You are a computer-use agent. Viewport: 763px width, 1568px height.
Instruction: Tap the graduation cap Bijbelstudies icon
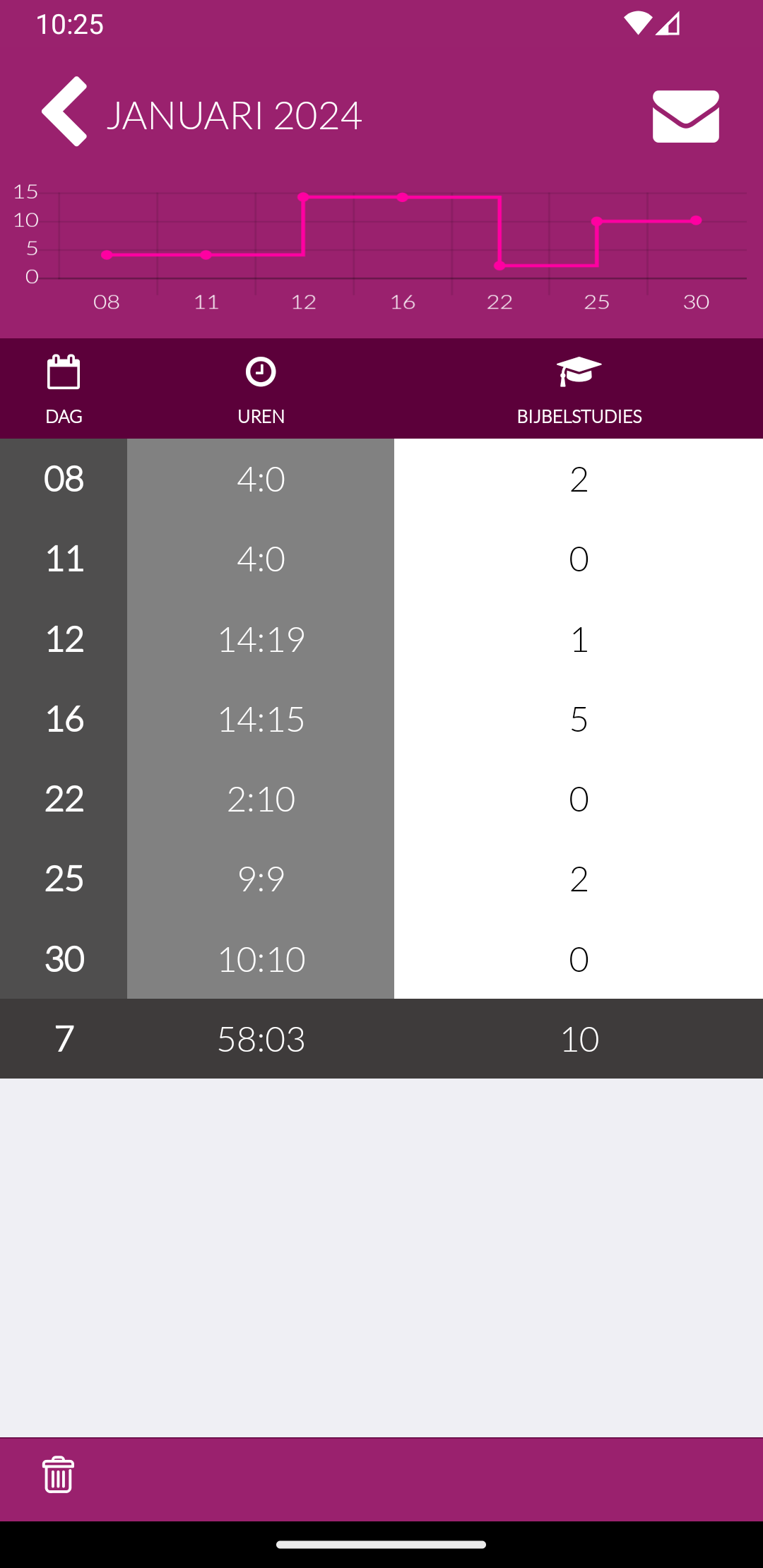[579, 372]
